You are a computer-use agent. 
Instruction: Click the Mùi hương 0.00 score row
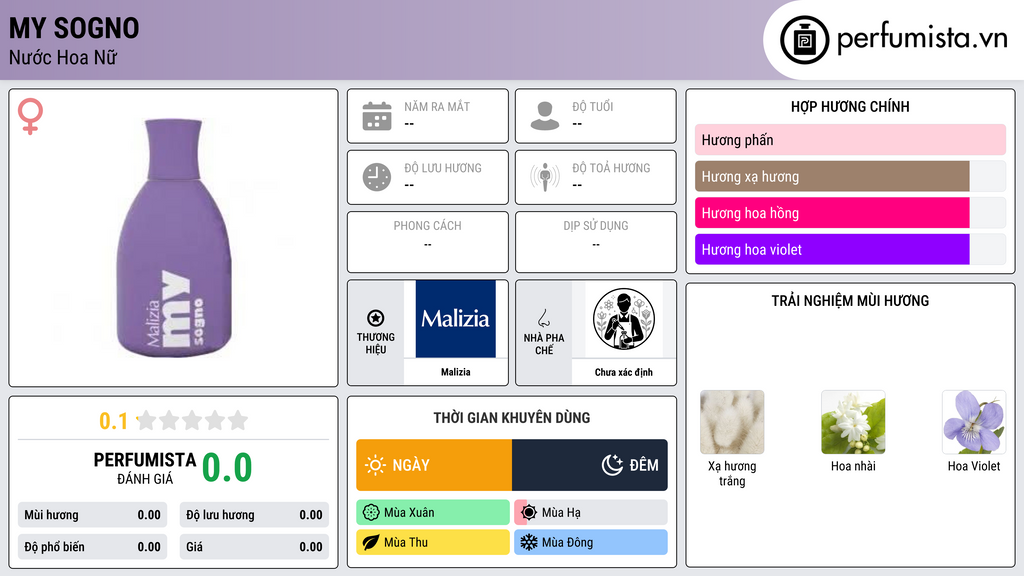92,515
